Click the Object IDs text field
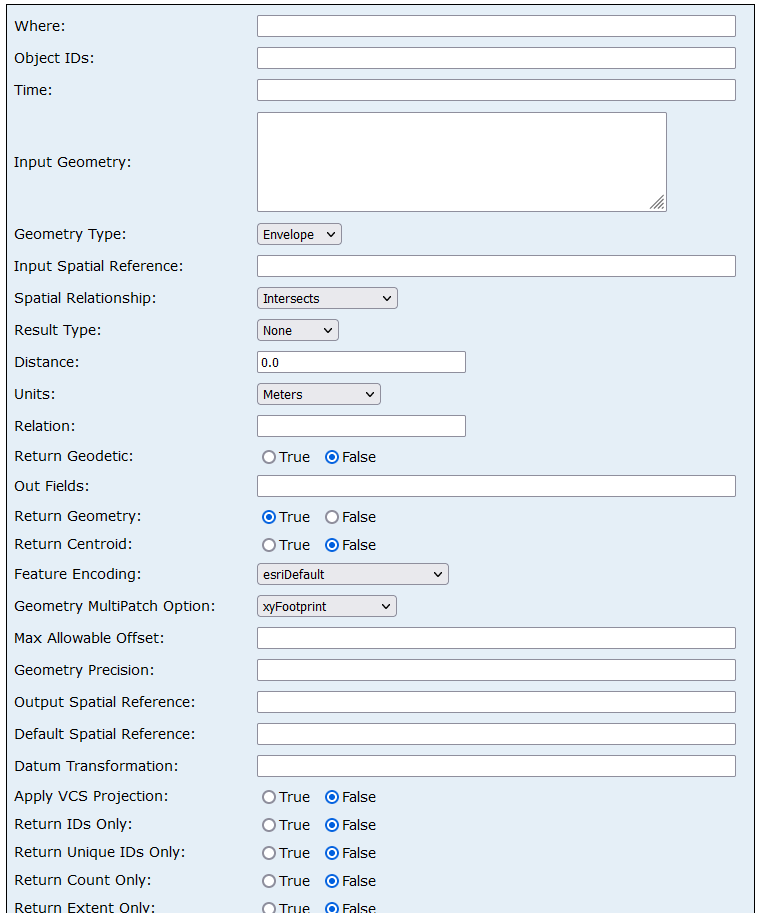 point(496,58)
